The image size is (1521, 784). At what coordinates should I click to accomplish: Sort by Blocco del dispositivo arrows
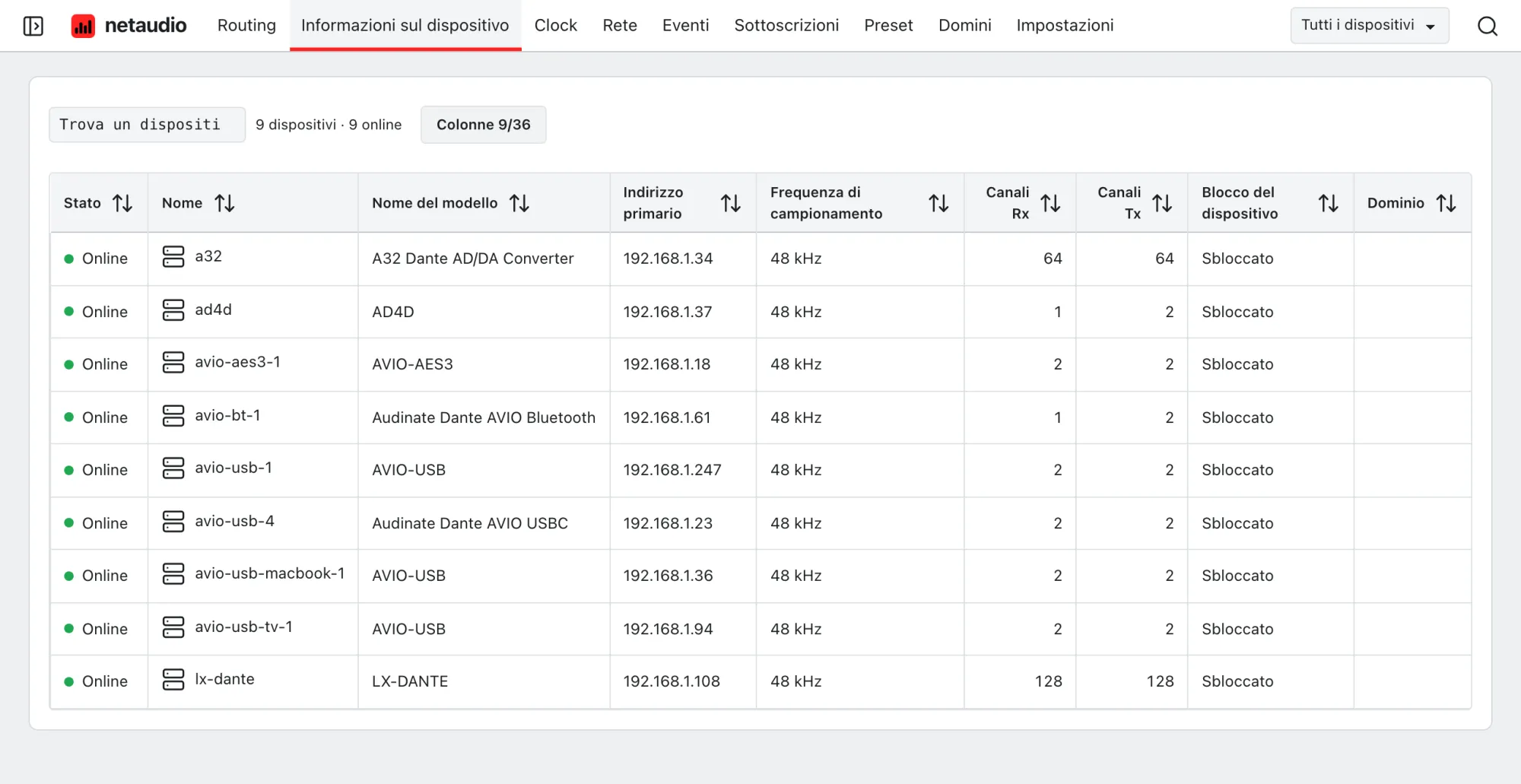tap(1329, 203)
